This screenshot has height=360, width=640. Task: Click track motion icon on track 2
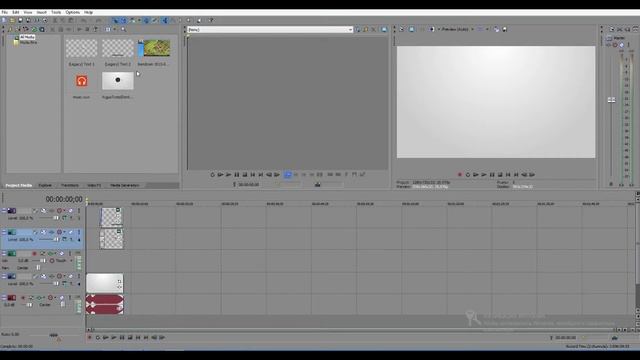point(43,232)
